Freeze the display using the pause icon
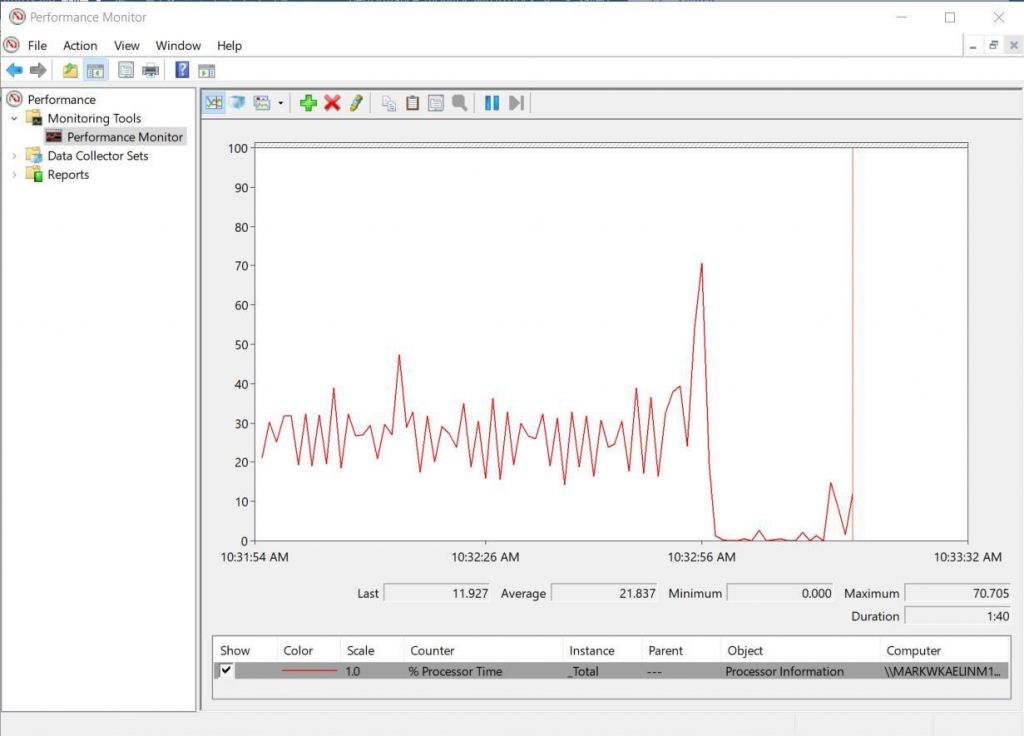Screen dimensions: 1024x736 click(x=491, y=102)
